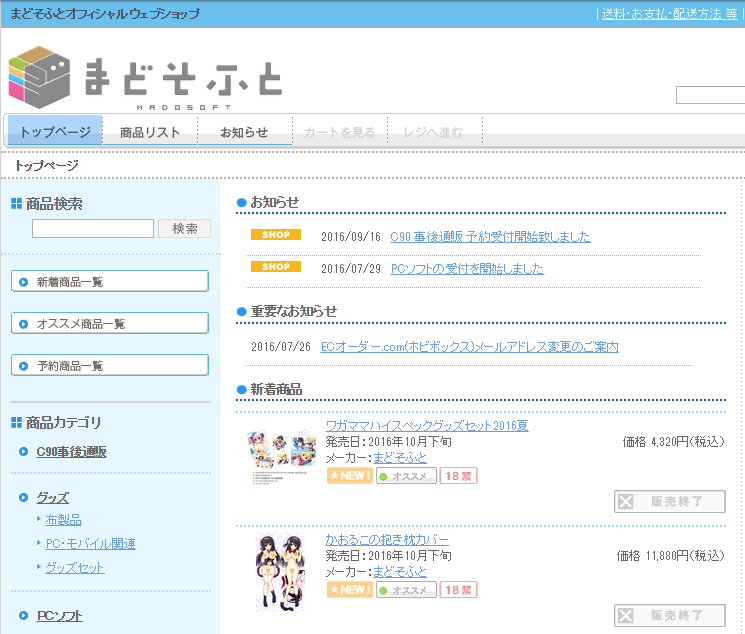The image size is (745, 634).
Task: Click arrow icon beside PCソフト
Action: click(x=23, y=616)
